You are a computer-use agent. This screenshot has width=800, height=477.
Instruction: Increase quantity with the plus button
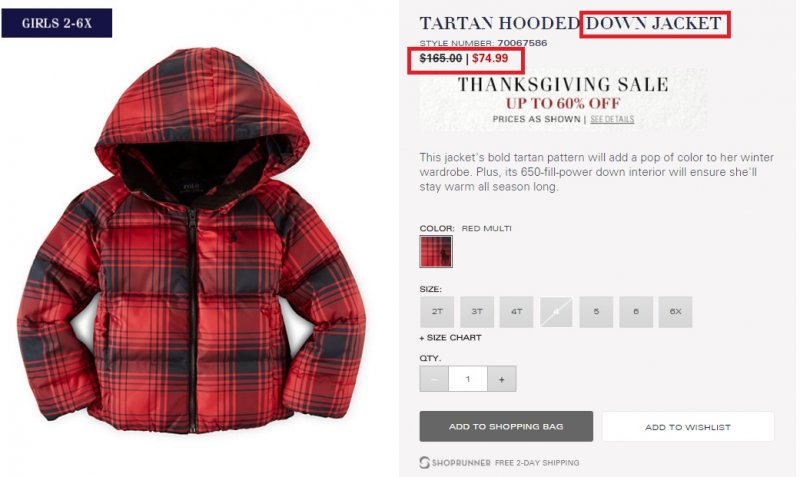click(502, 379)
